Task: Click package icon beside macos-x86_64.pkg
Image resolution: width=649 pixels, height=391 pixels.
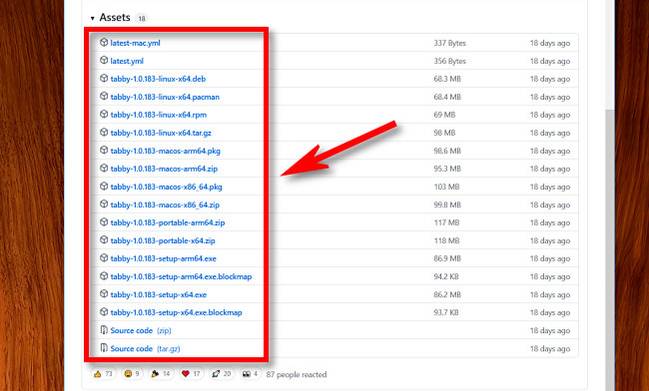Action: [104, 186]
